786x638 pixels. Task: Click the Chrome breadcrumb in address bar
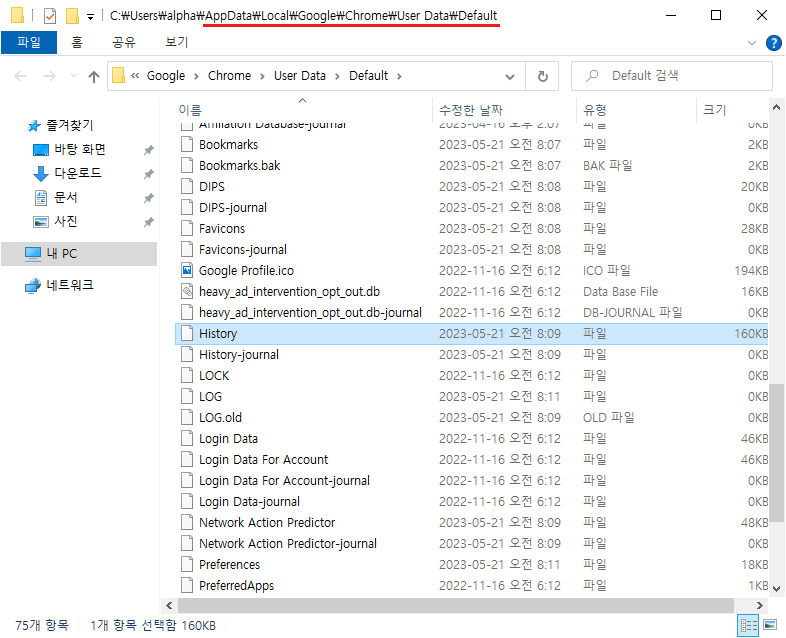[230, 76]
